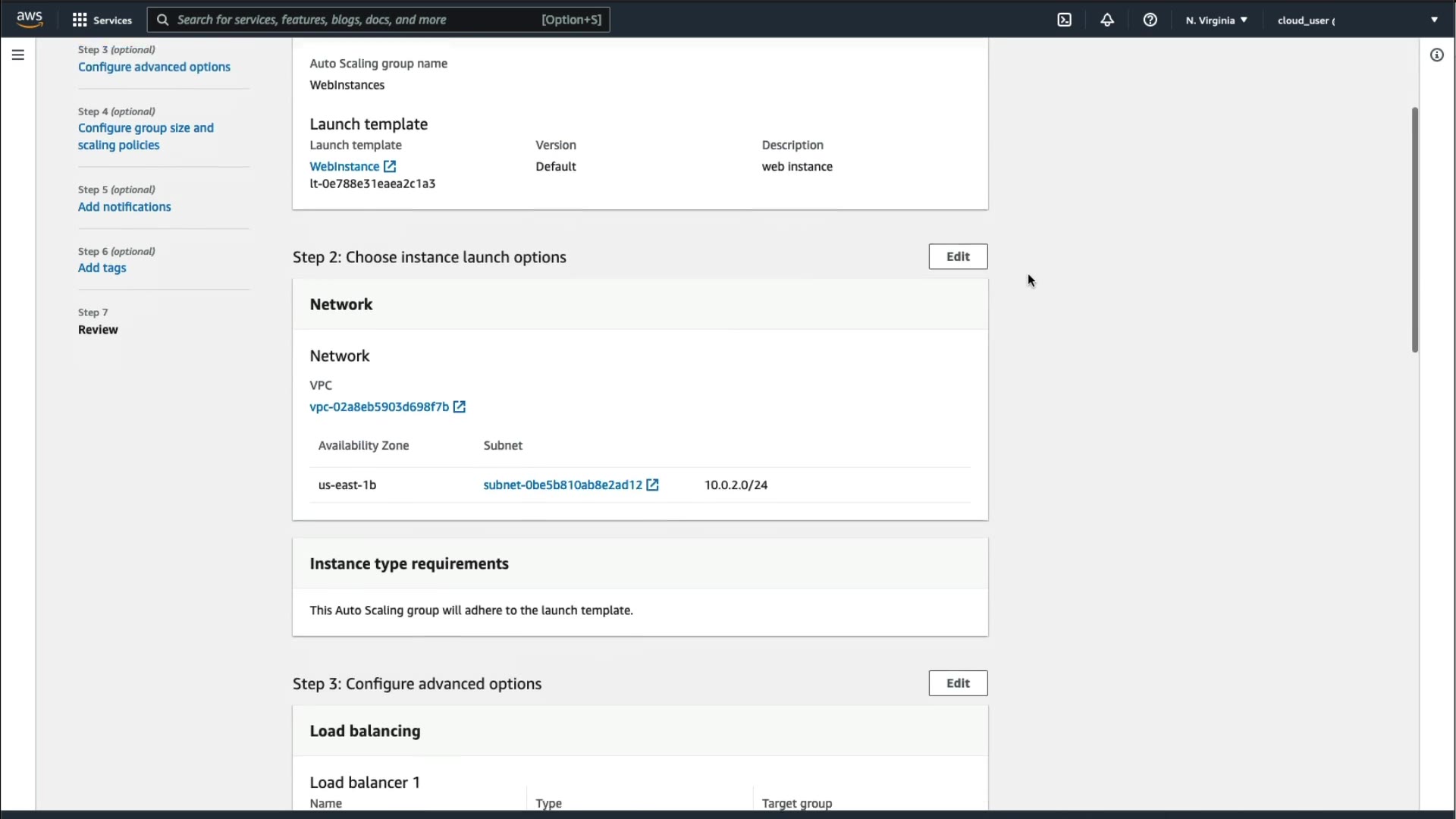1456x819 pixels.
Task: Click external link icon beside WebInstance
Action: point(390,166)
